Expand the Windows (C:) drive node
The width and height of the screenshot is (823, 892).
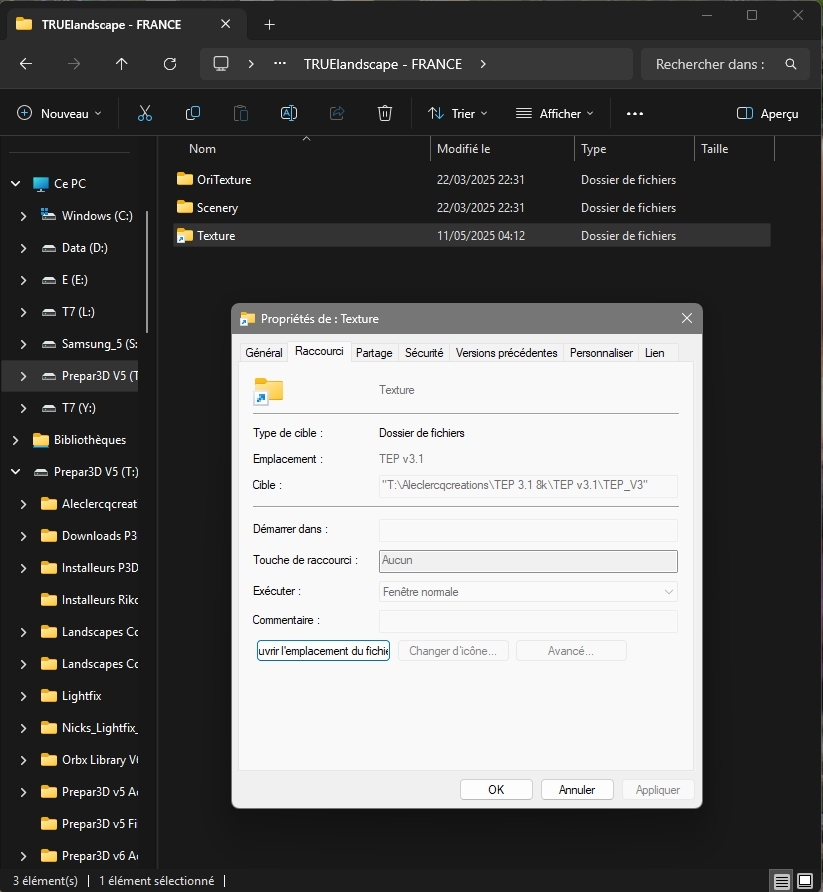24,216
